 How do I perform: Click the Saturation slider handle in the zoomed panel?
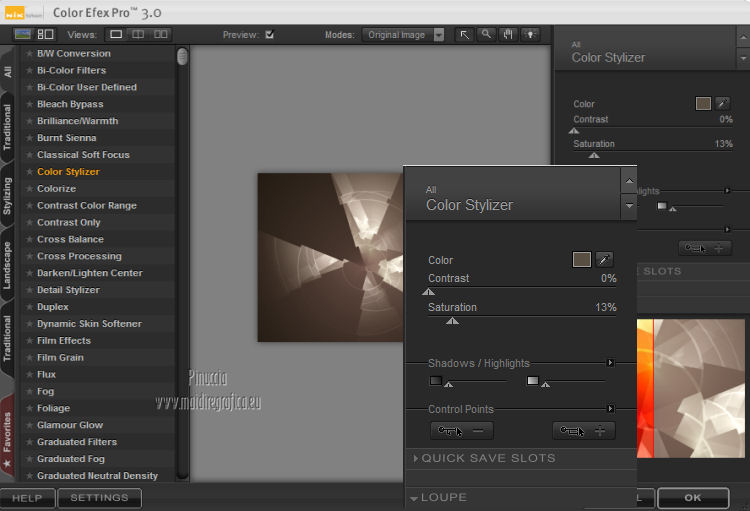[452, 321]
